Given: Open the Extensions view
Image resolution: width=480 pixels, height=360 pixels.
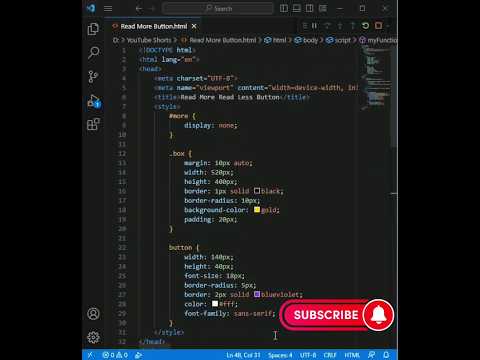Looking at the screenshot, I should (93, 124).
